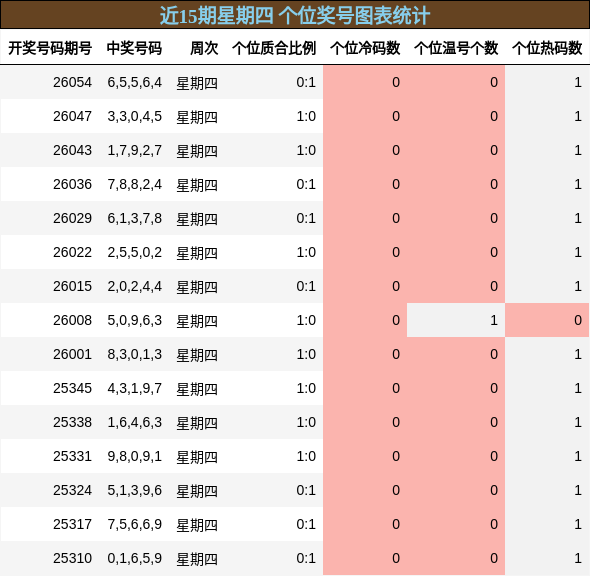Viewport: 590px width, 576px height.
Task: Select issue number 26001
Action: (x=72, y=354)
